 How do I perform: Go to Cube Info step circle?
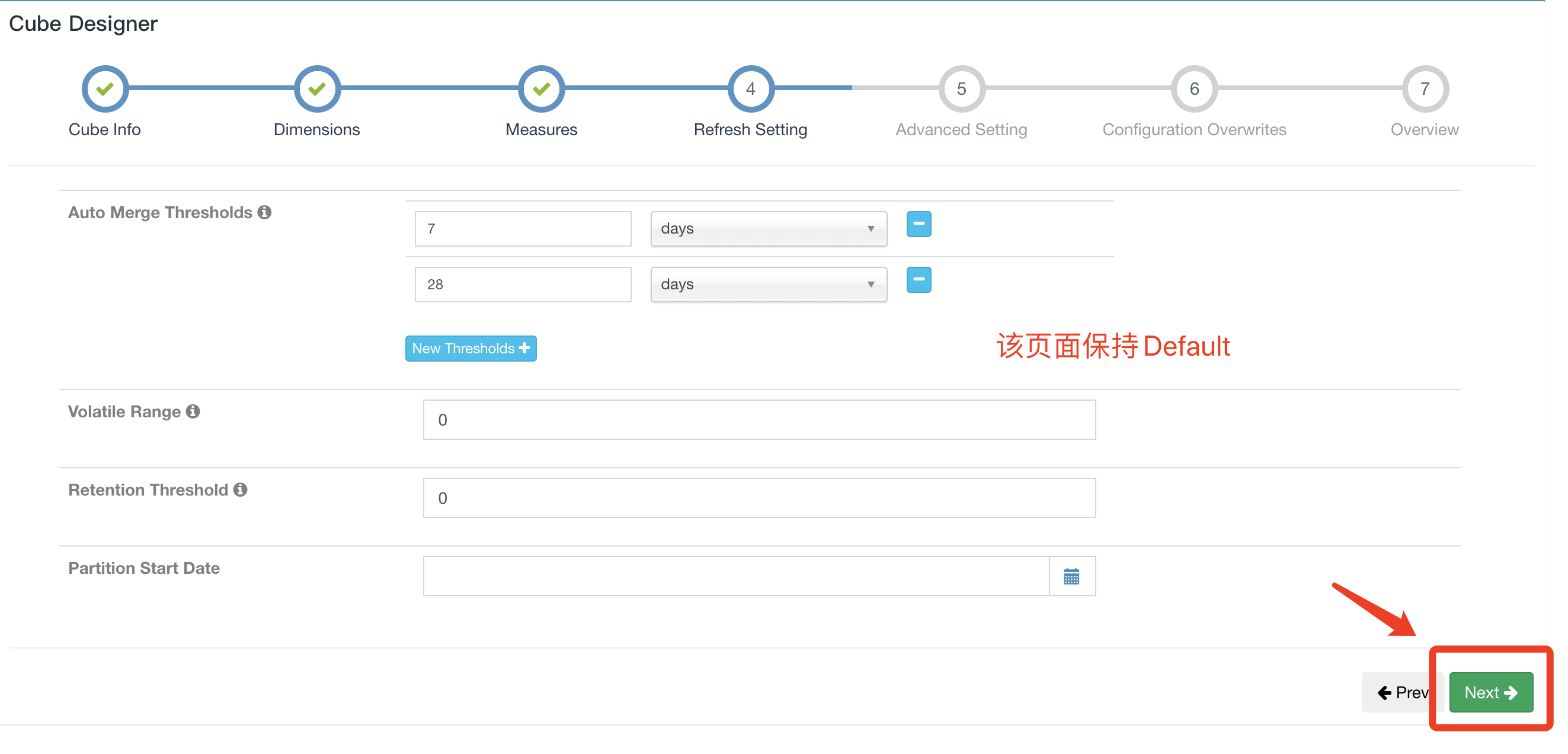105,89
